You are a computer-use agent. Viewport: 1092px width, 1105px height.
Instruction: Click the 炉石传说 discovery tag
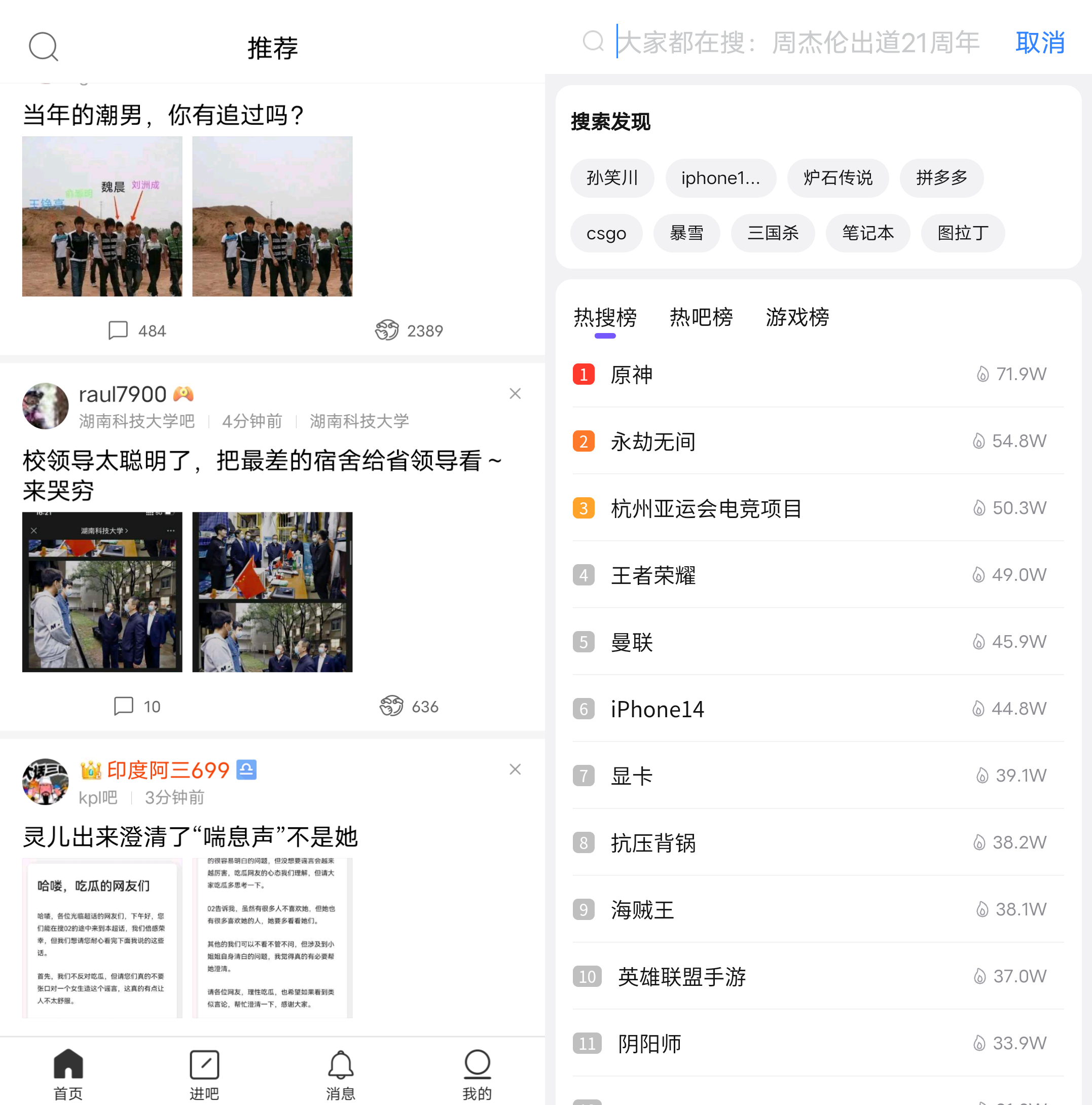pos(838,178)
